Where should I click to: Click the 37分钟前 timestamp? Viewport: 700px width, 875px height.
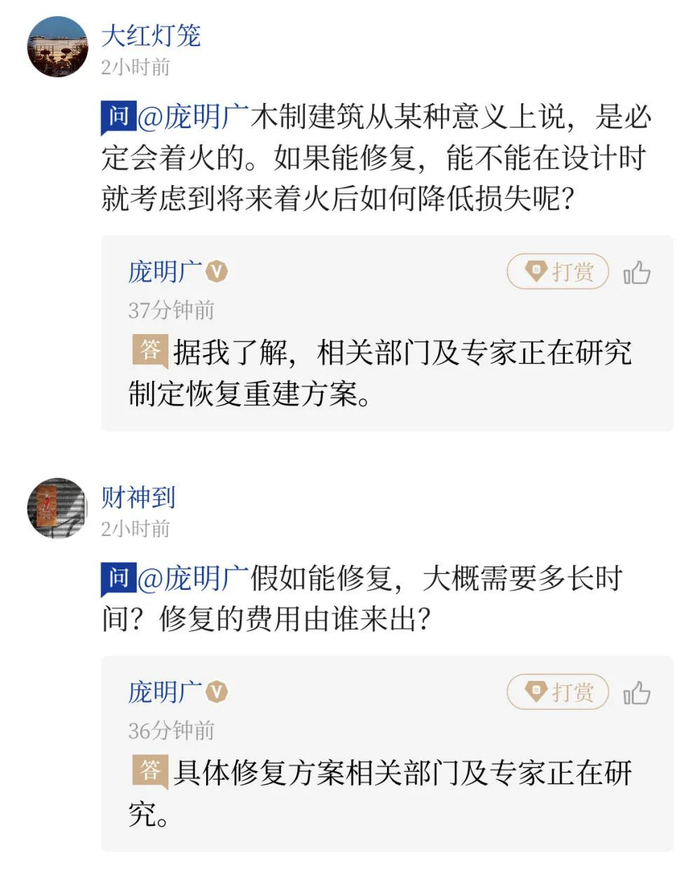click(171, 310)
